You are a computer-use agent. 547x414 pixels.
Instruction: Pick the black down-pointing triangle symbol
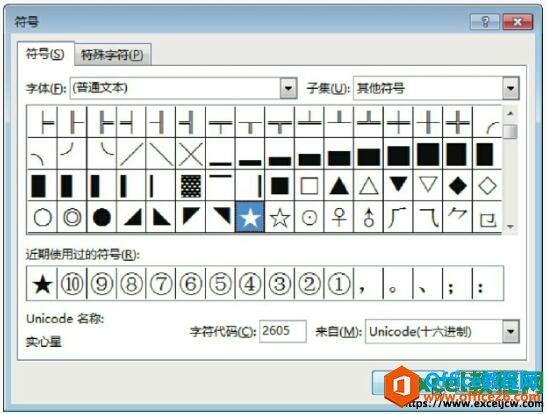(398, 186)
